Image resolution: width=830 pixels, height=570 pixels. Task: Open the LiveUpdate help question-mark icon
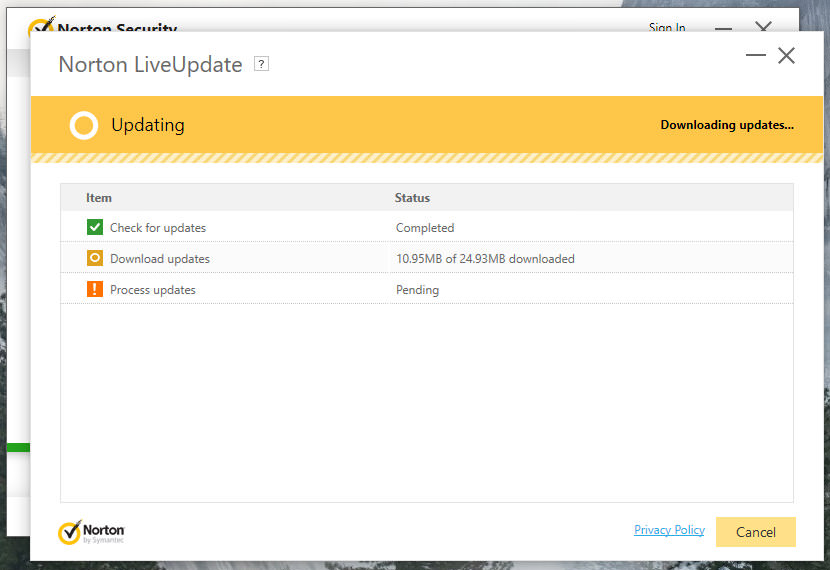(x=261, y=64)
